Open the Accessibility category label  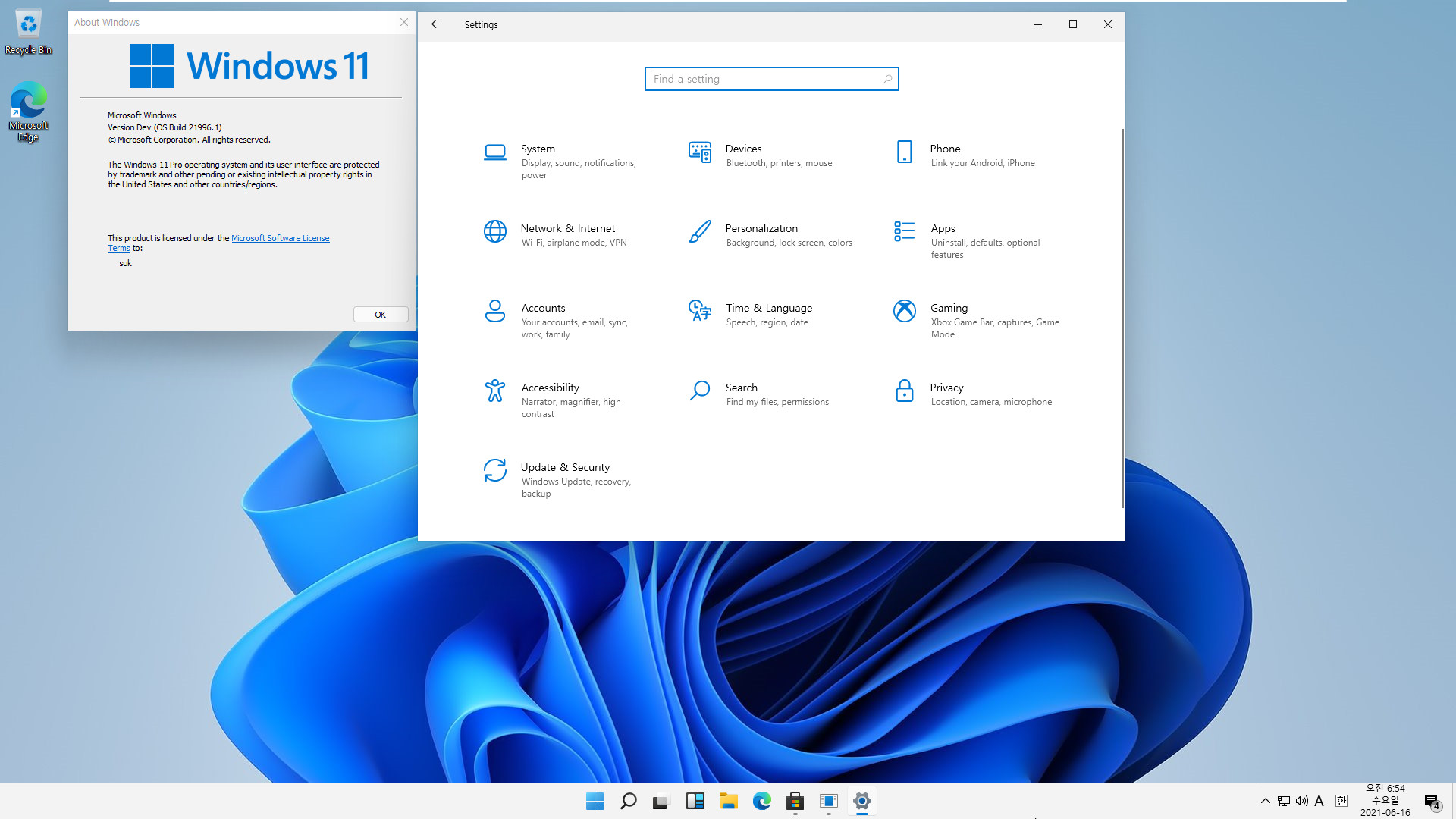point(550,388)
